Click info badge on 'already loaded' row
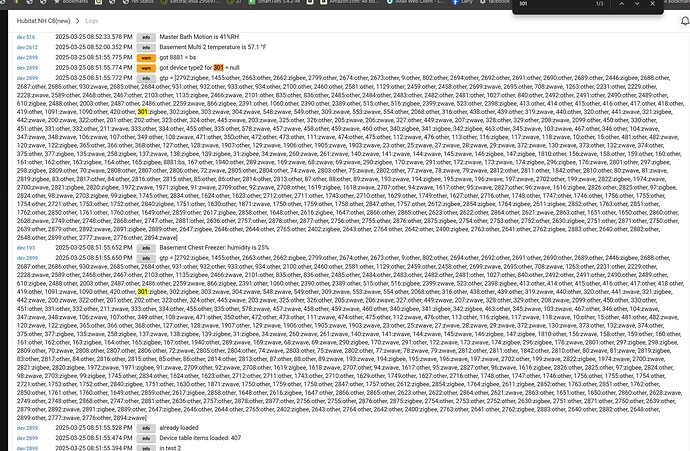This screenshot has width=690, height=451. (x=146, y=428)
